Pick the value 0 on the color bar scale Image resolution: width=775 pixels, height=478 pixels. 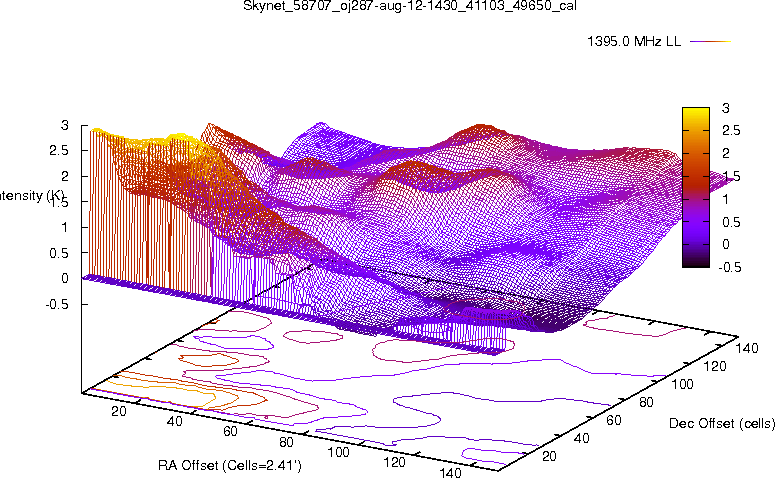[x=726, y=244]
